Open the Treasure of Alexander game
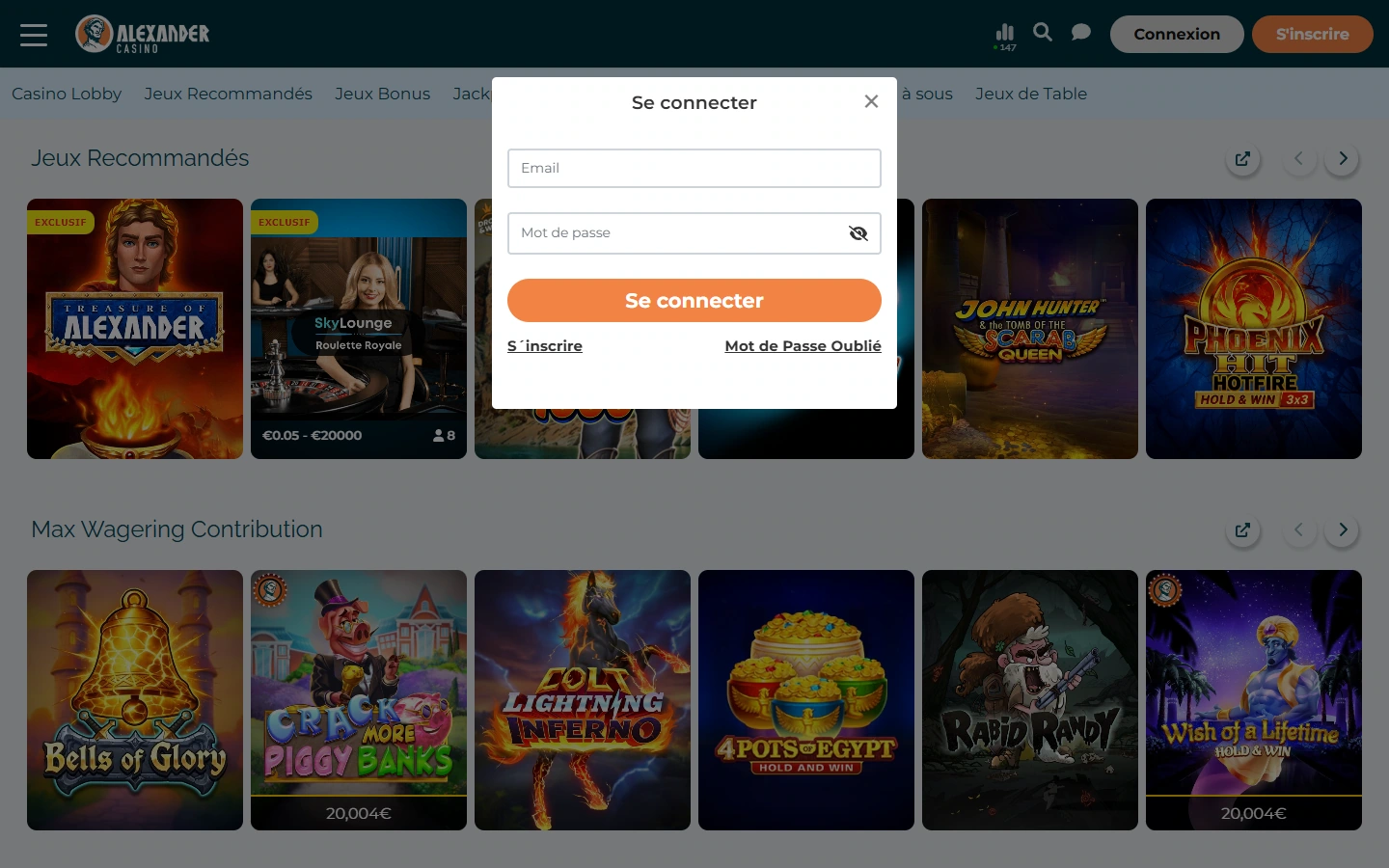Screen dimensions: 1389x868 (135, 329)
